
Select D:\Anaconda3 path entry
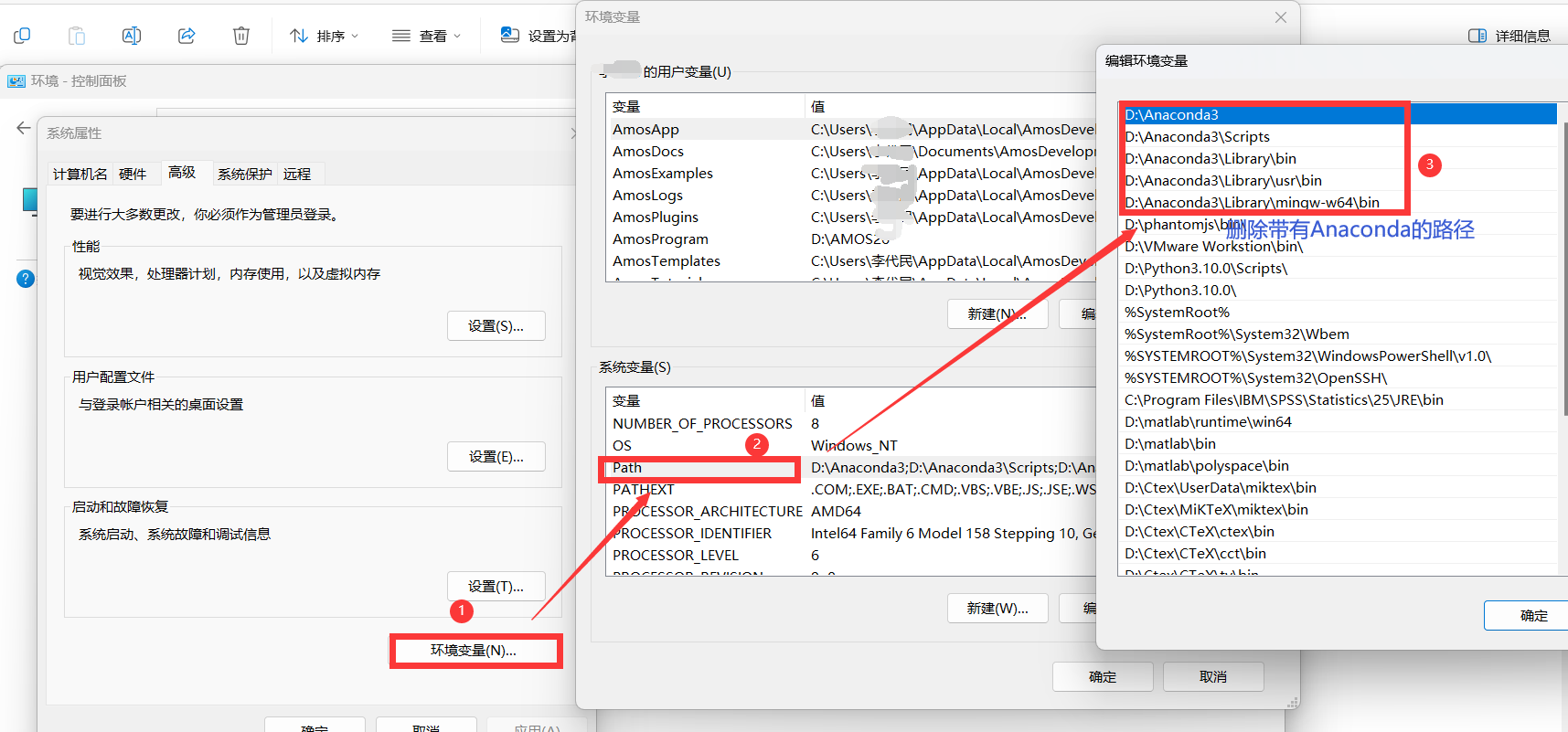1339,115
